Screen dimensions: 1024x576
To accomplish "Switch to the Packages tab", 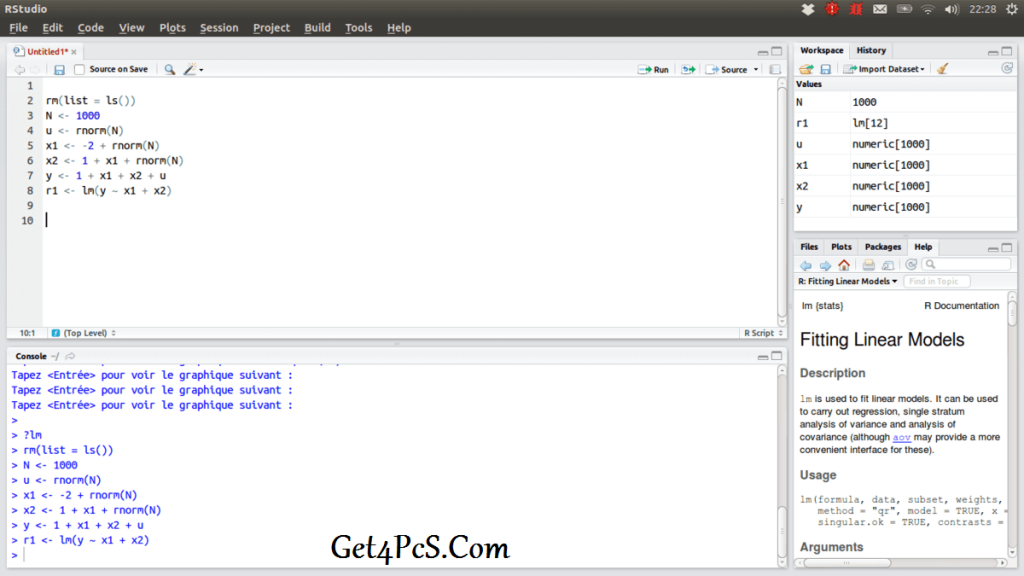I will [882, 247].
